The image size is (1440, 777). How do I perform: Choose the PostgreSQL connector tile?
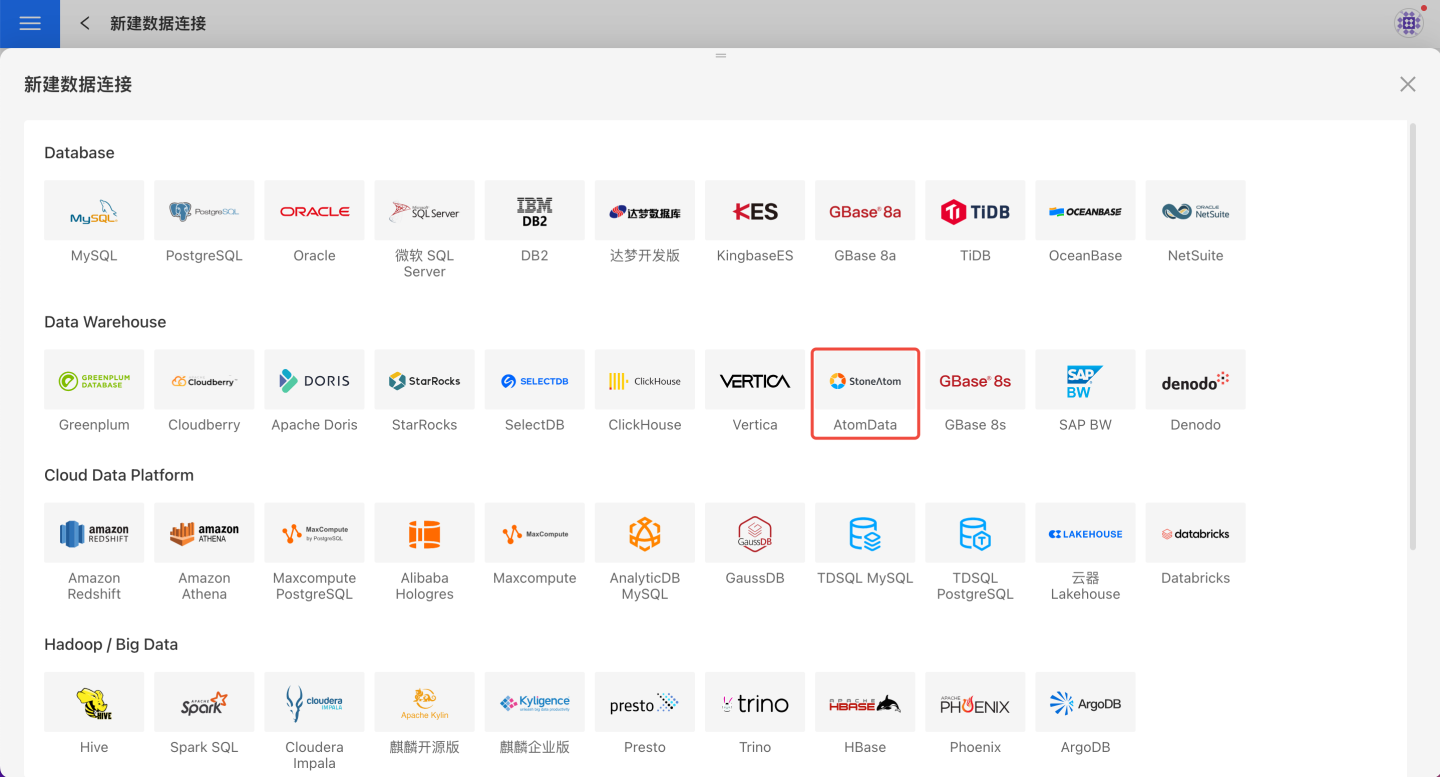click(204, 211)
